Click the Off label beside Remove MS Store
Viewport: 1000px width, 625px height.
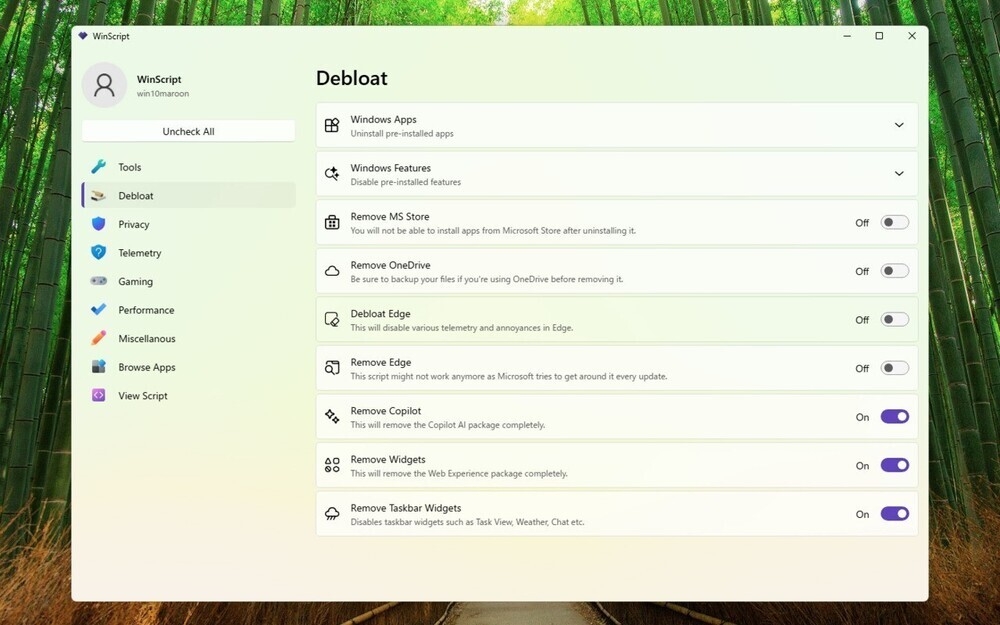click(x=862, y=223)
